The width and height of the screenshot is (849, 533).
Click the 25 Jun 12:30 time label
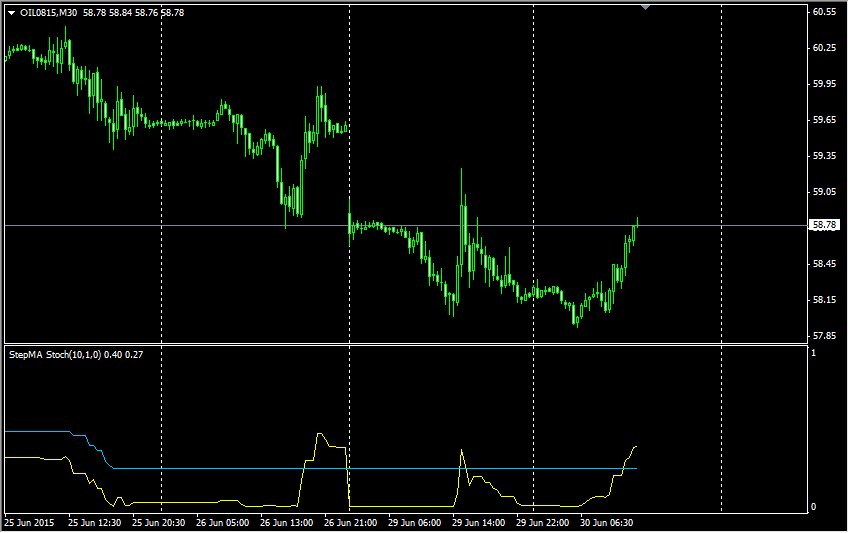[x=94, y=523]
